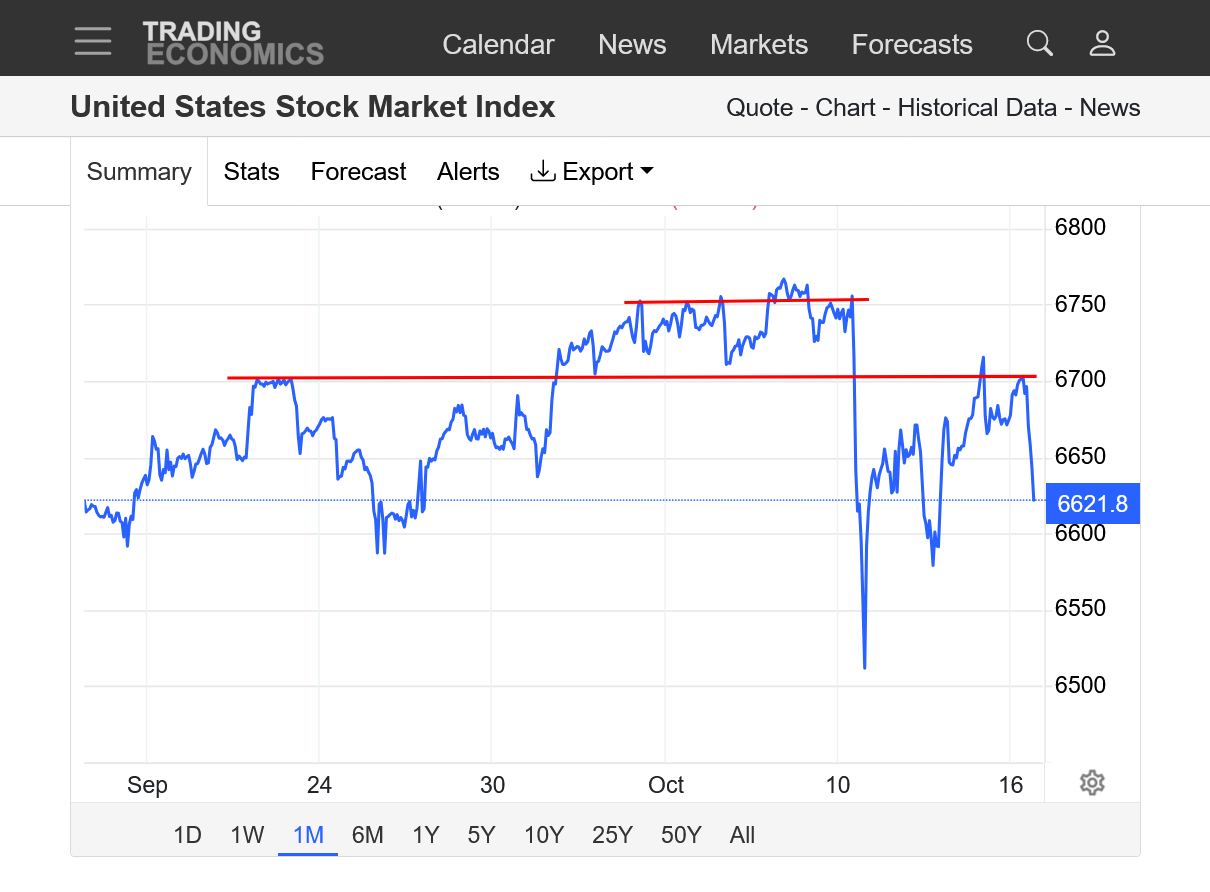Set chart range to 5Y
Viewport: 1210px width, 892px height.
[x=481, y=835]
